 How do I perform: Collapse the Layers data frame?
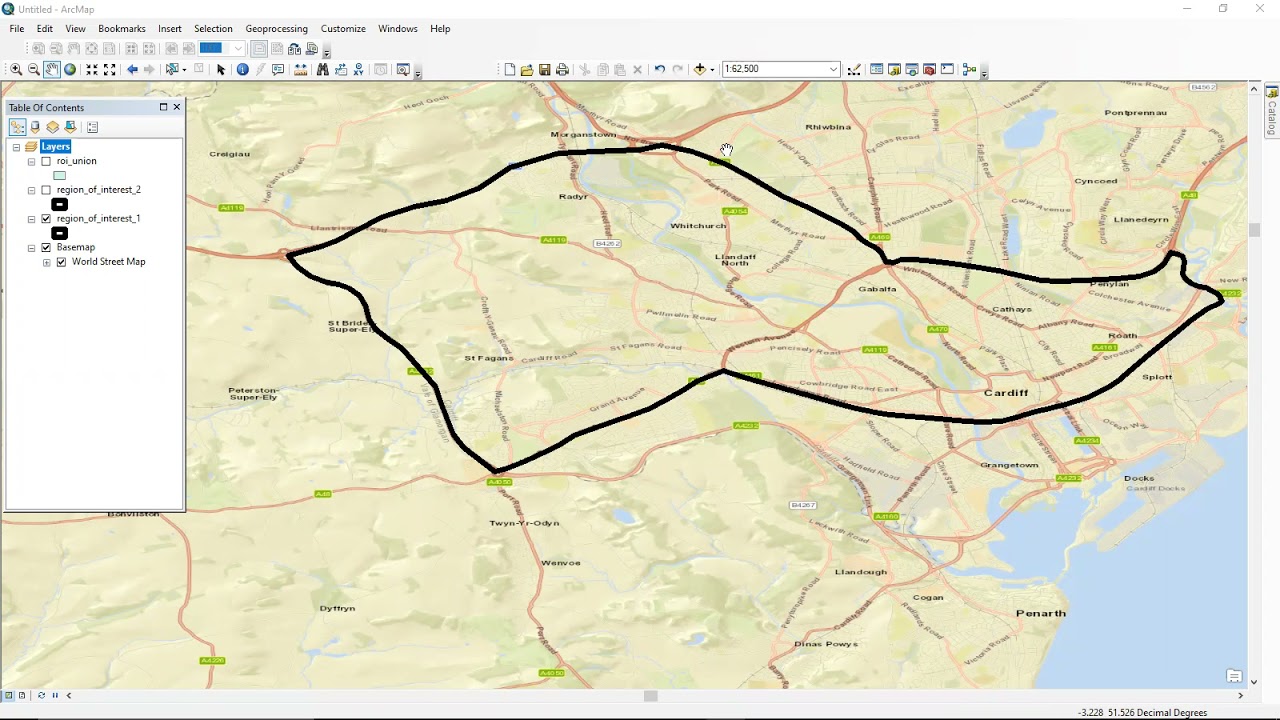16,147
